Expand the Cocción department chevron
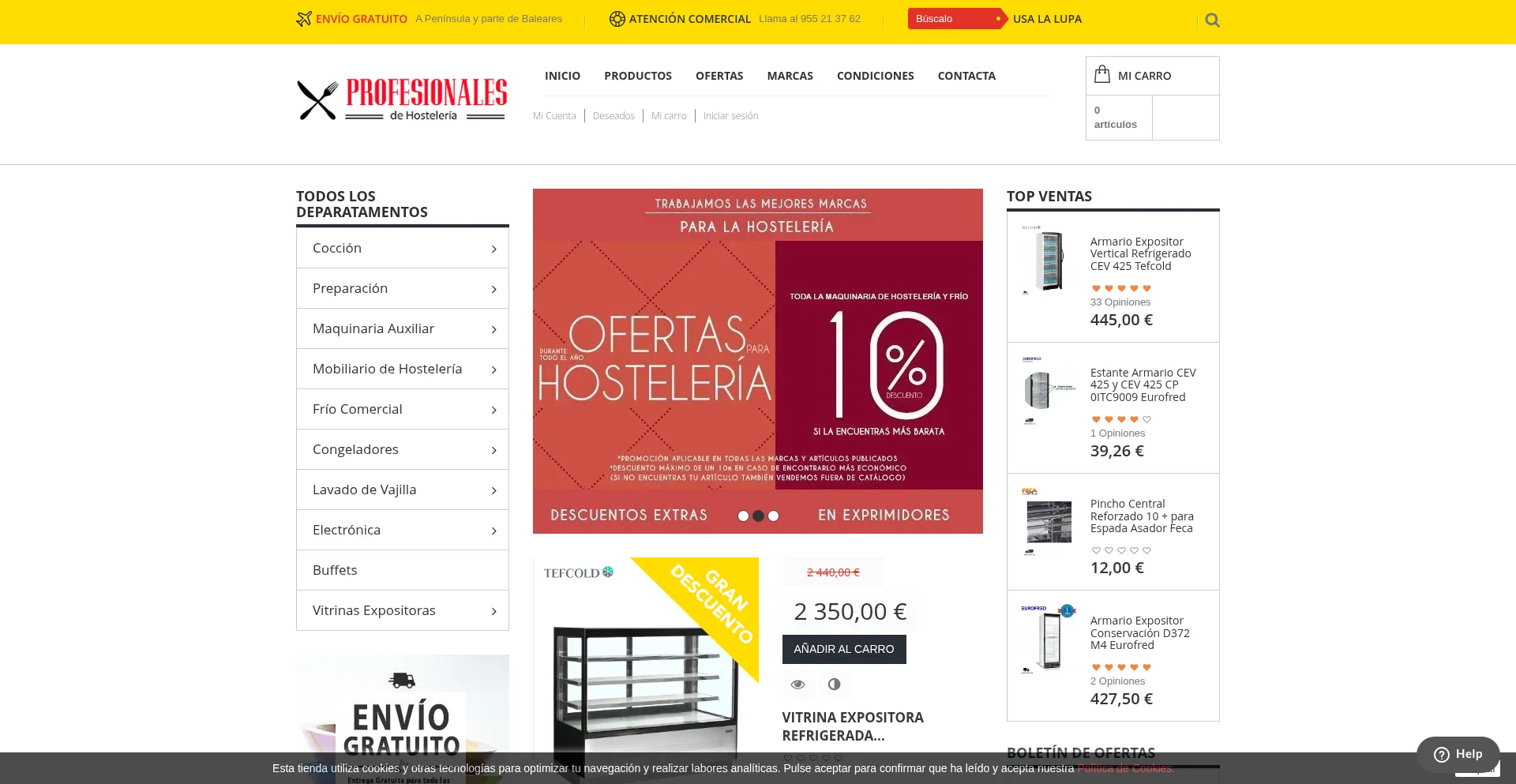1516x784 pixels. click(x=493, y=248)
